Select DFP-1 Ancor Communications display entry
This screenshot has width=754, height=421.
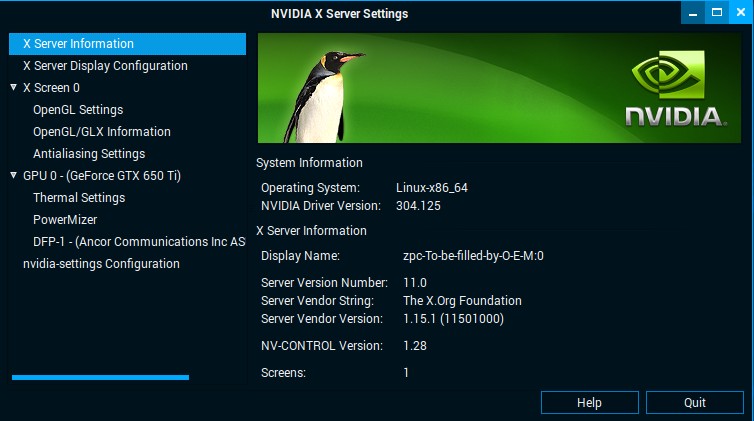pyautogui.click(x=138, y=242)
